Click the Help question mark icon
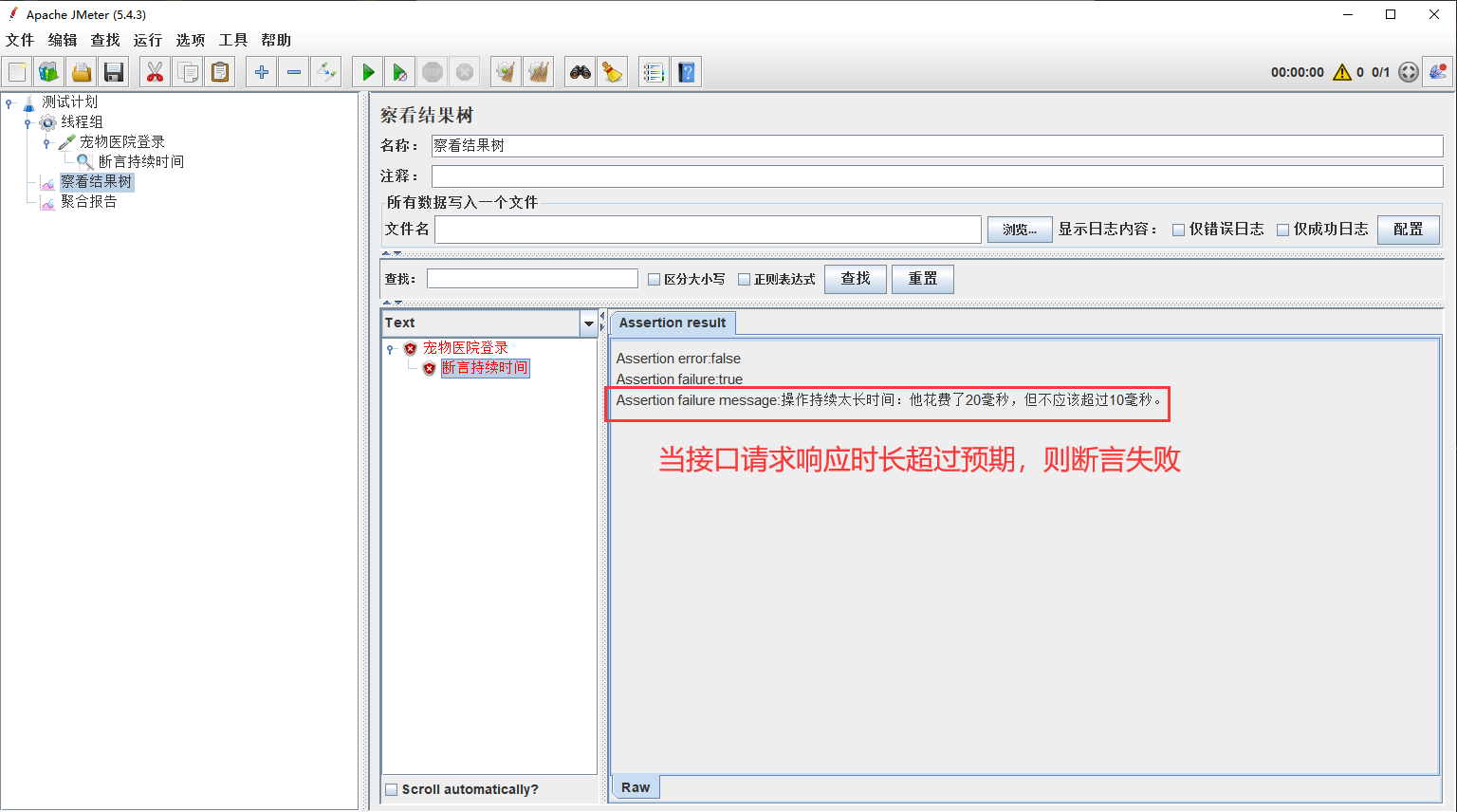Screen dimensions: 1457x812 [687, 72]
